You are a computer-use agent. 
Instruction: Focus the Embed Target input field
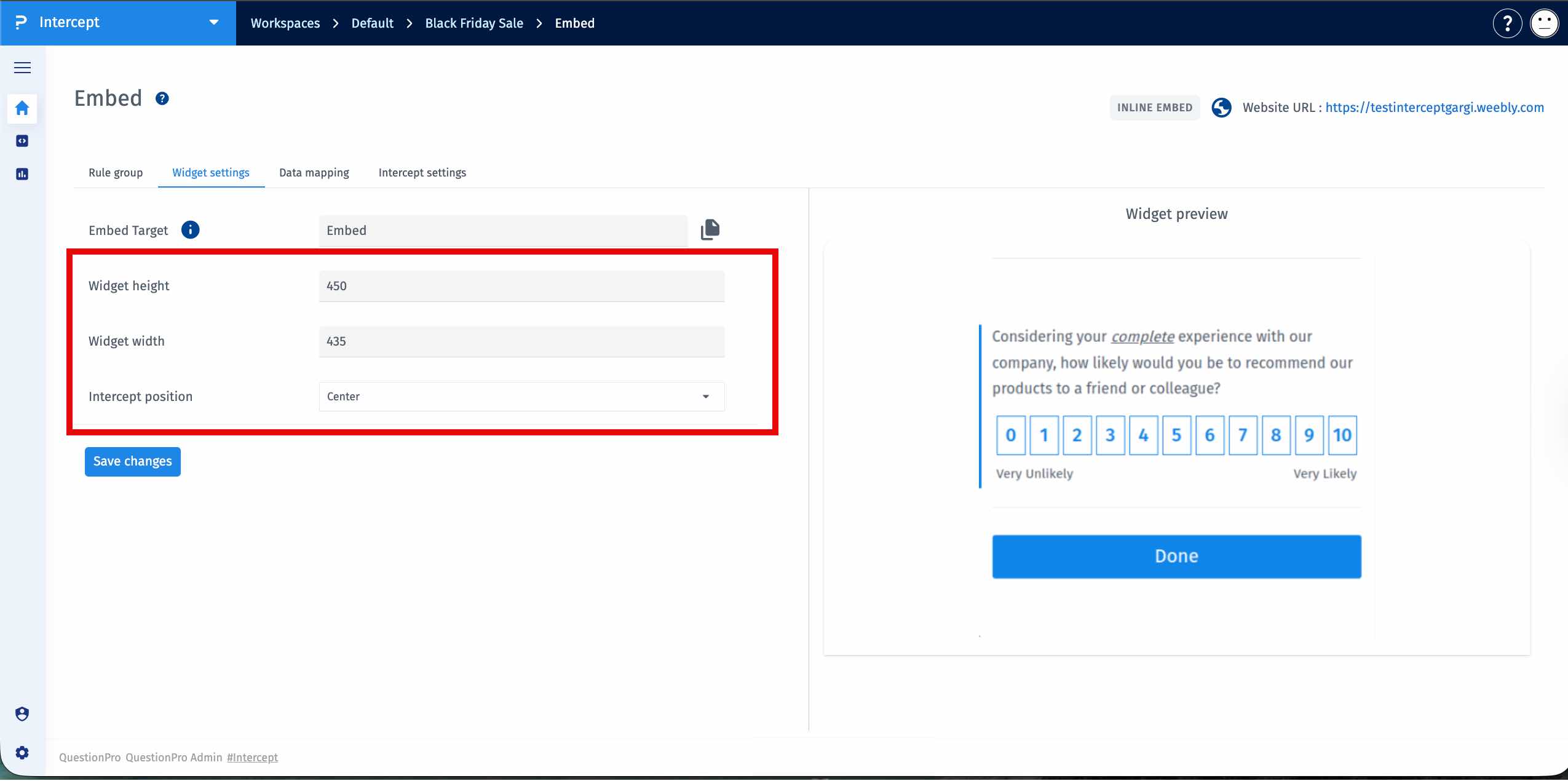click(503, 231)
